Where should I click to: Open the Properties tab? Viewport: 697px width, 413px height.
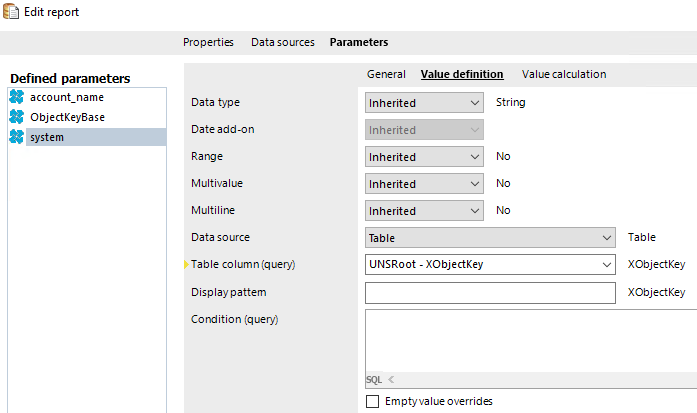[x=208, y=42]
